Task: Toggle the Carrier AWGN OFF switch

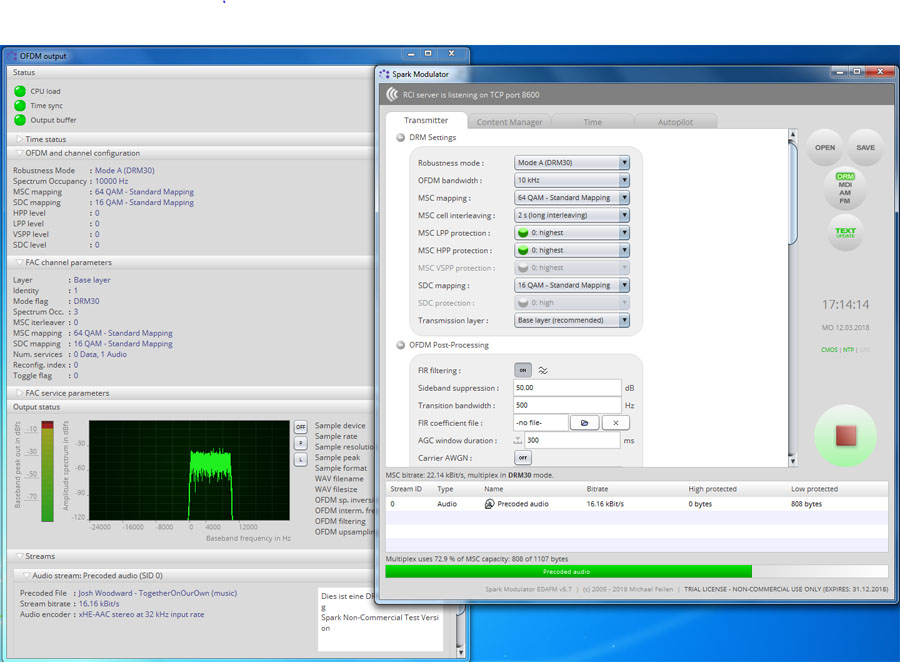Action: tap(522, 458)
